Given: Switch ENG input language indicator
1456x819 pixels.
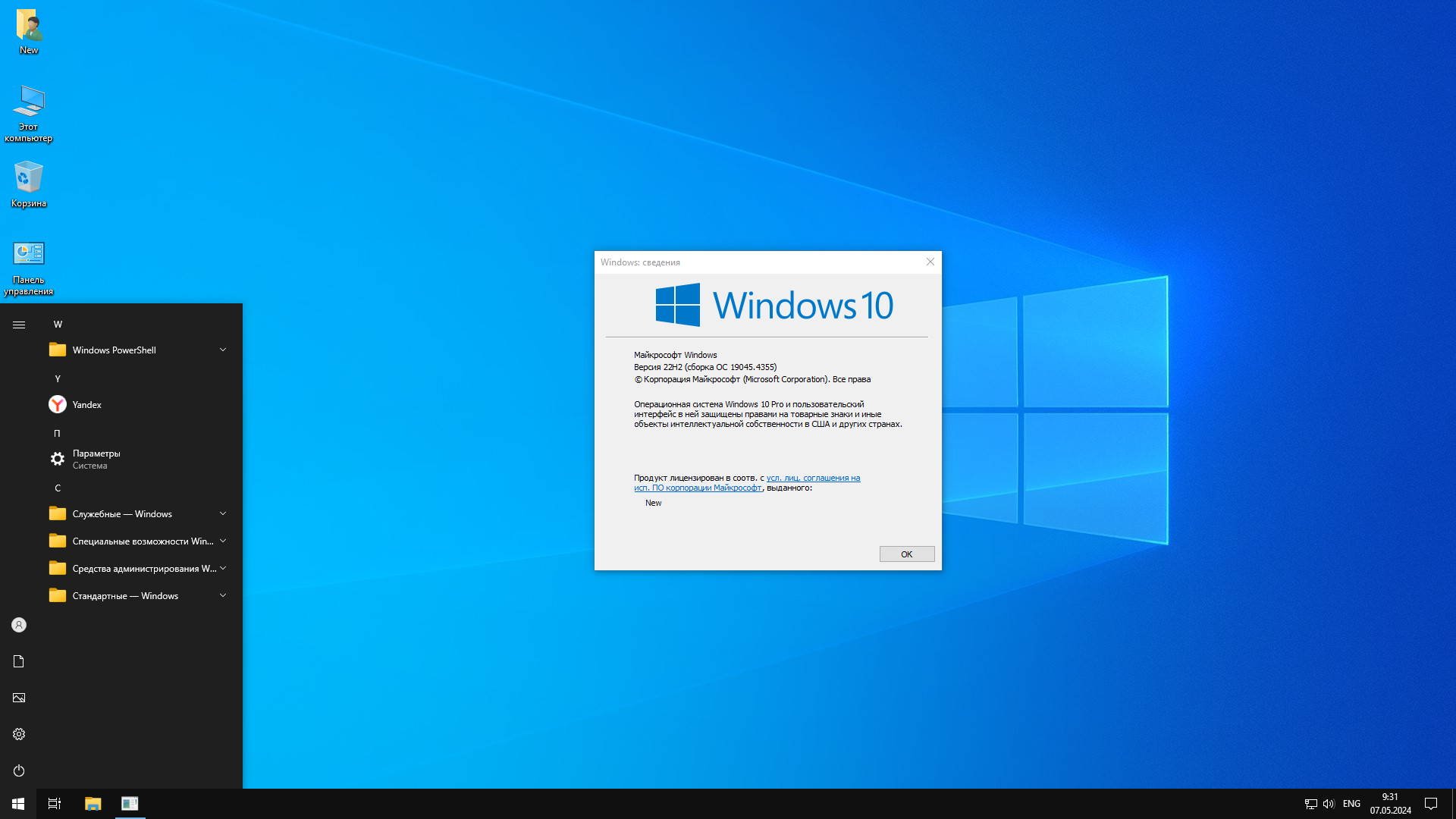Looking at the screenshot, I should (1351, 804).
